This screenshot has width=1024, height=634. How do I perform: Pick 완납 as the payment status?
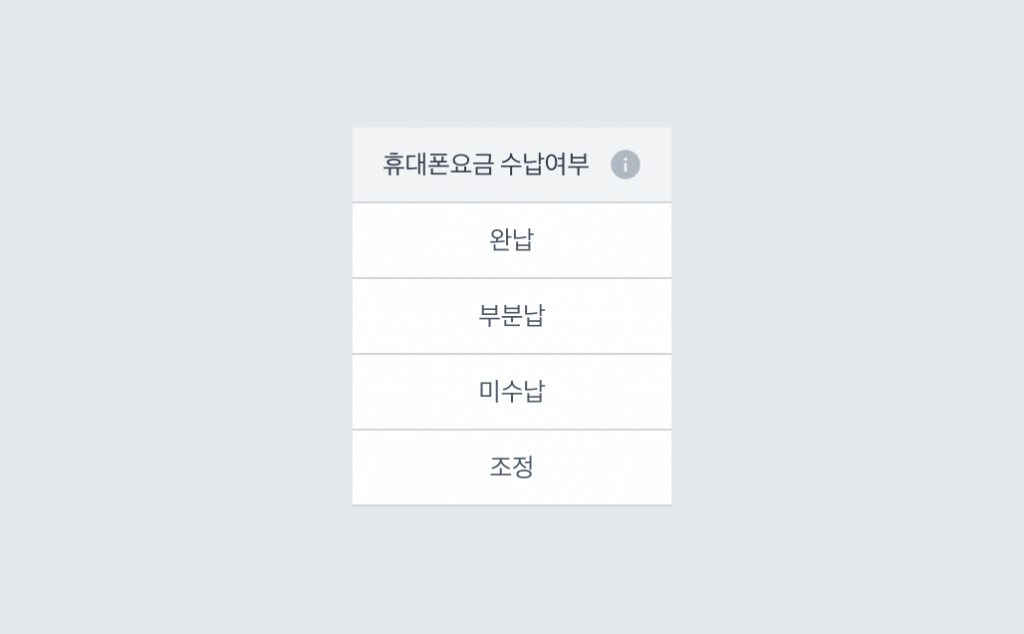511,240
